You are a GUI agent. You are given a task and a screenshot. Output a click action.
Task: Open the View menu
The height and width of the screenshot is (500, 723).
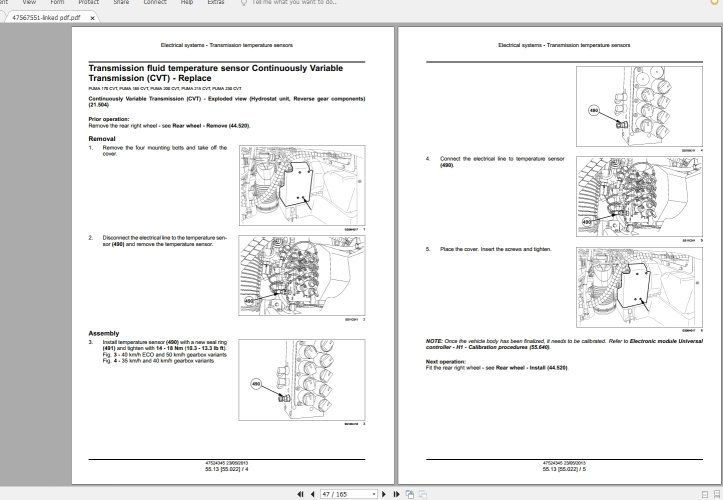click(29, 2)
